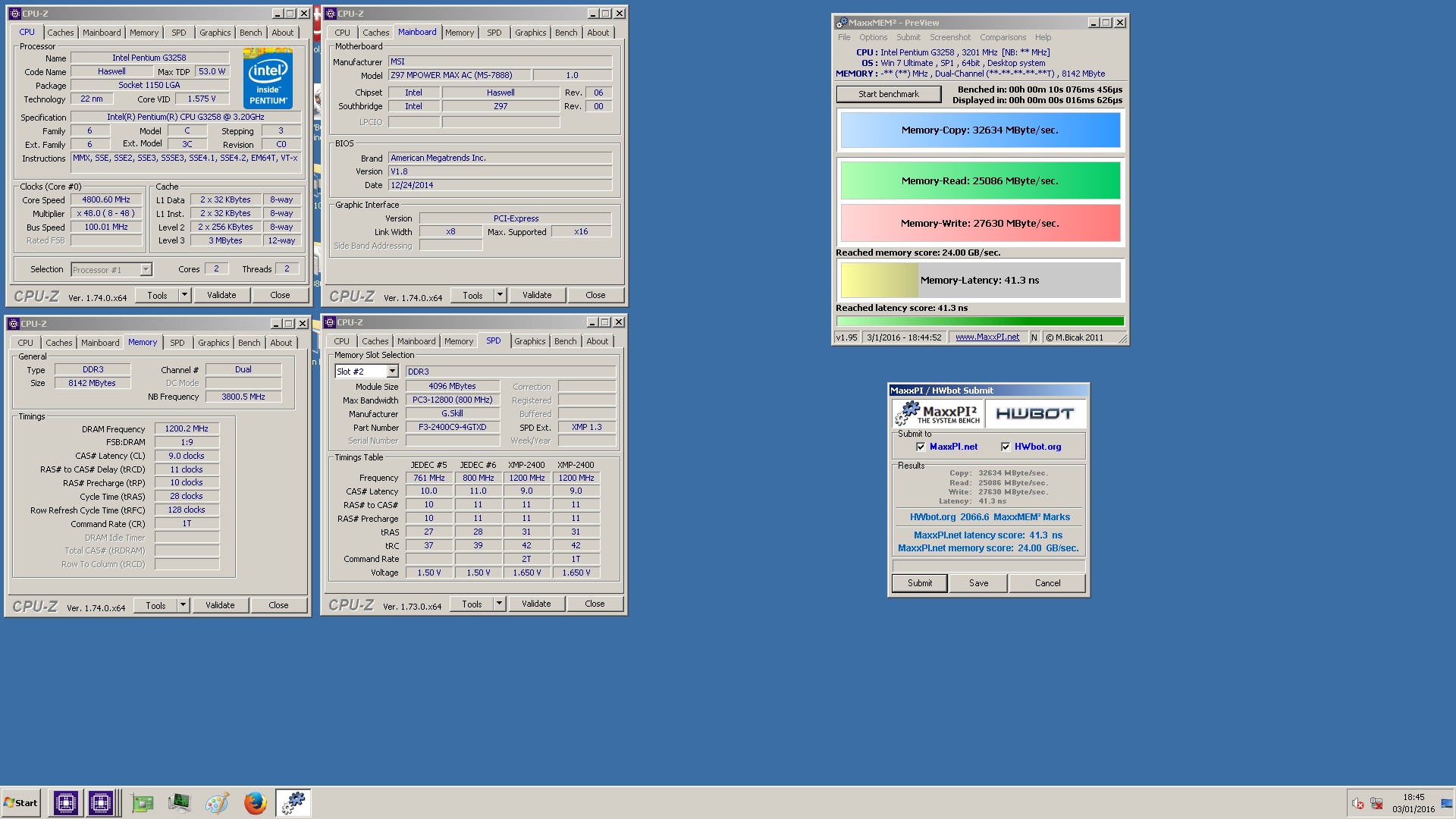Click the F3-2400C9-4GTXD part number field
Image resolution: width=1456 pixels, height=819 pixels.
(x=453, y=427)
